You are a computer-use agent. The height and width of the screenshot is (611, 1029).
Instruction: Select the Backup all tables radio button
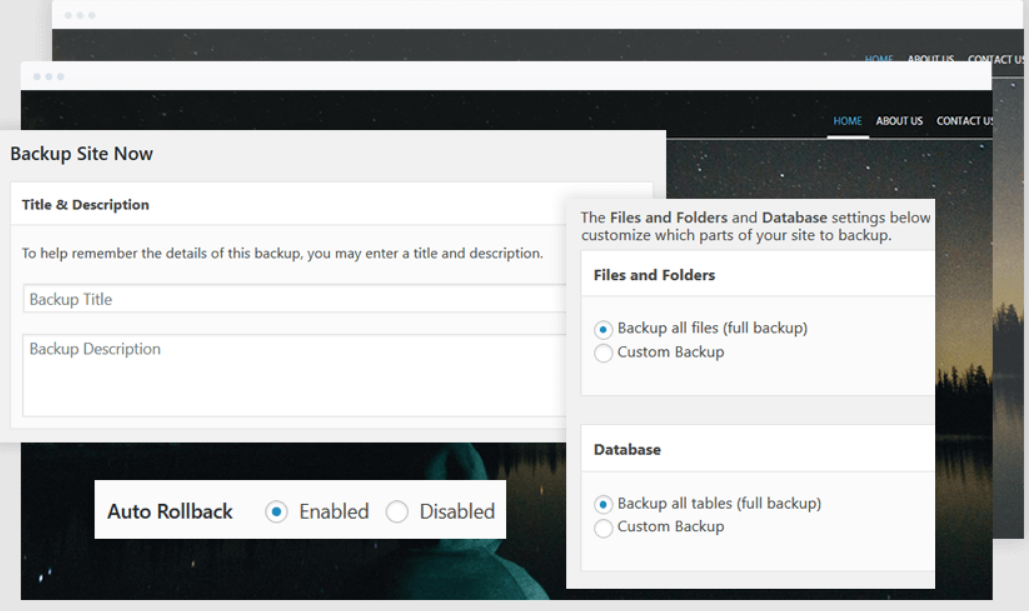(603, 504)
